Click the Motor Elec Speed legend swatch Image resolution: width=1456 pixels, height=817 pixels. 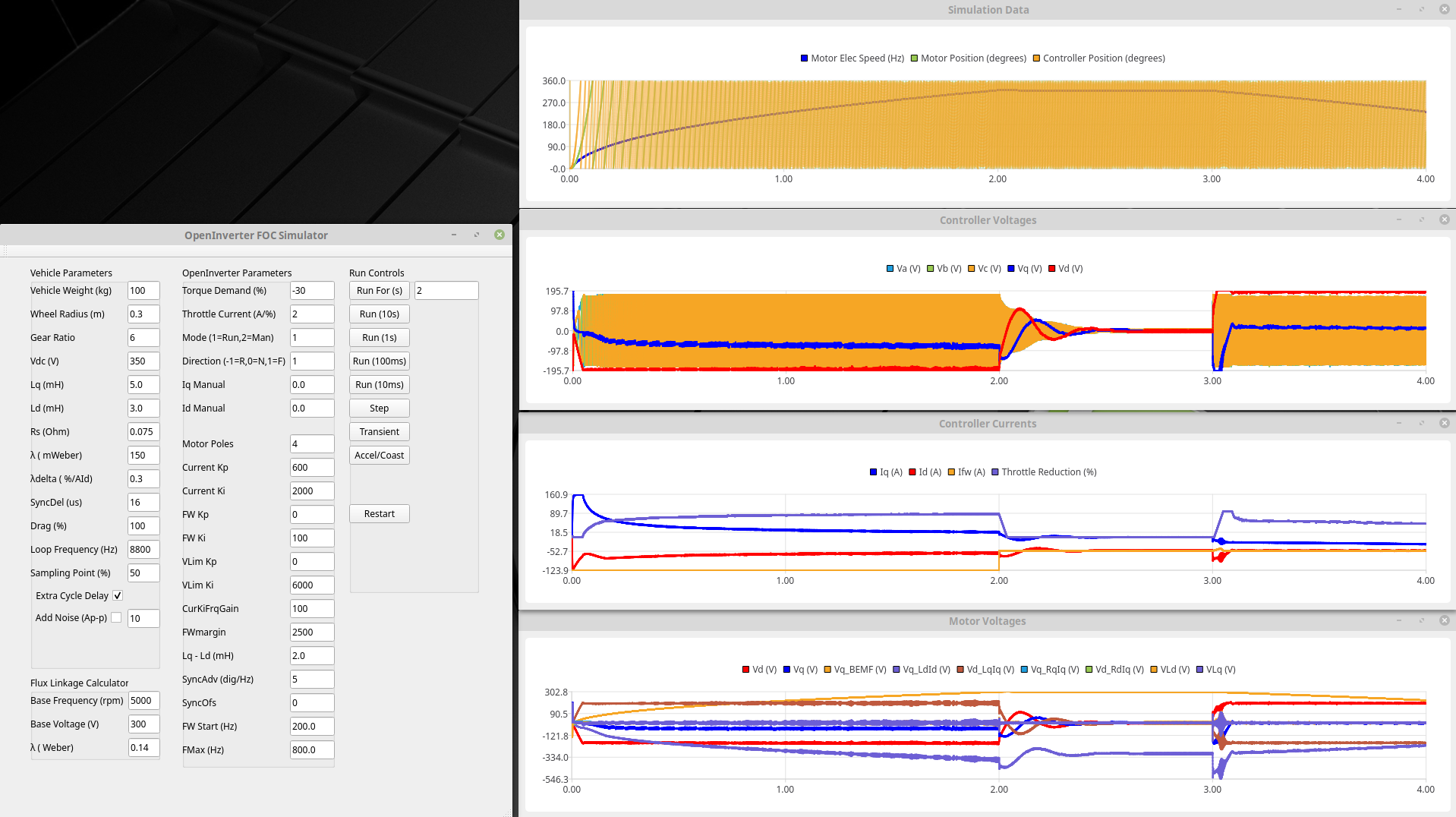[804, 58]
